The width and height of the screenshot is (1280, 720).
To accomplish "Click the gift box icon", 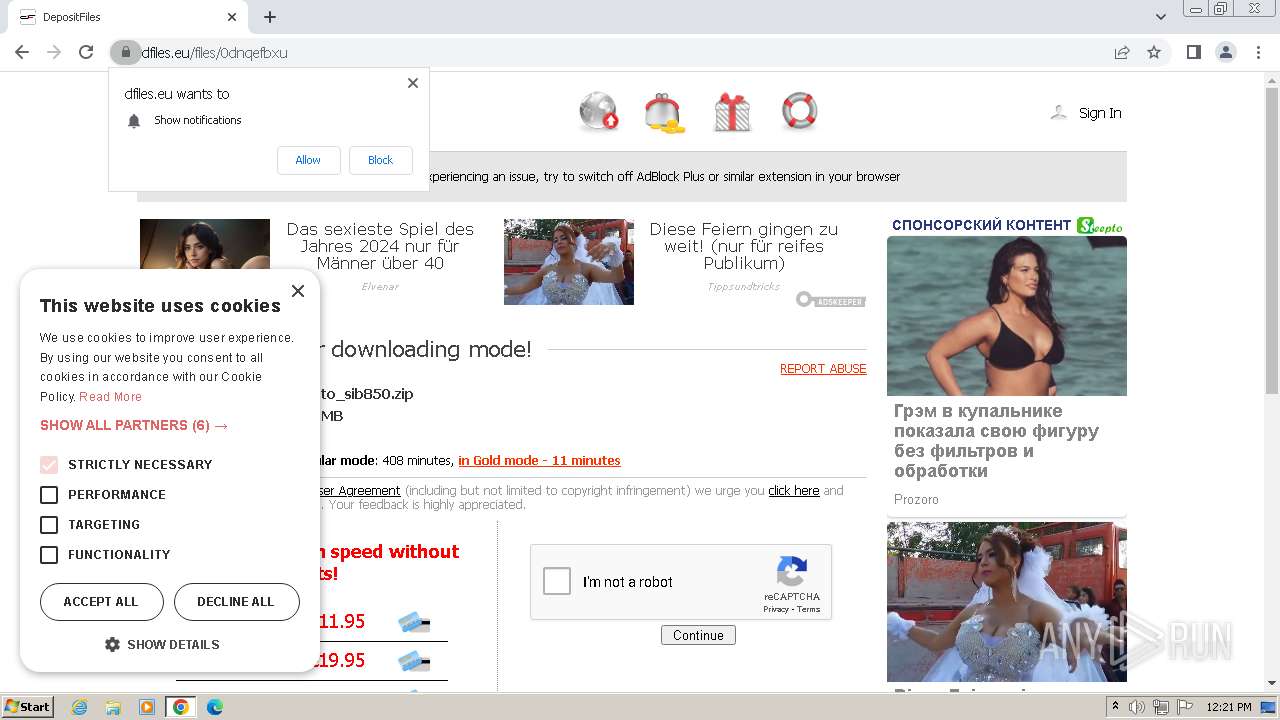I will (732, 112).
